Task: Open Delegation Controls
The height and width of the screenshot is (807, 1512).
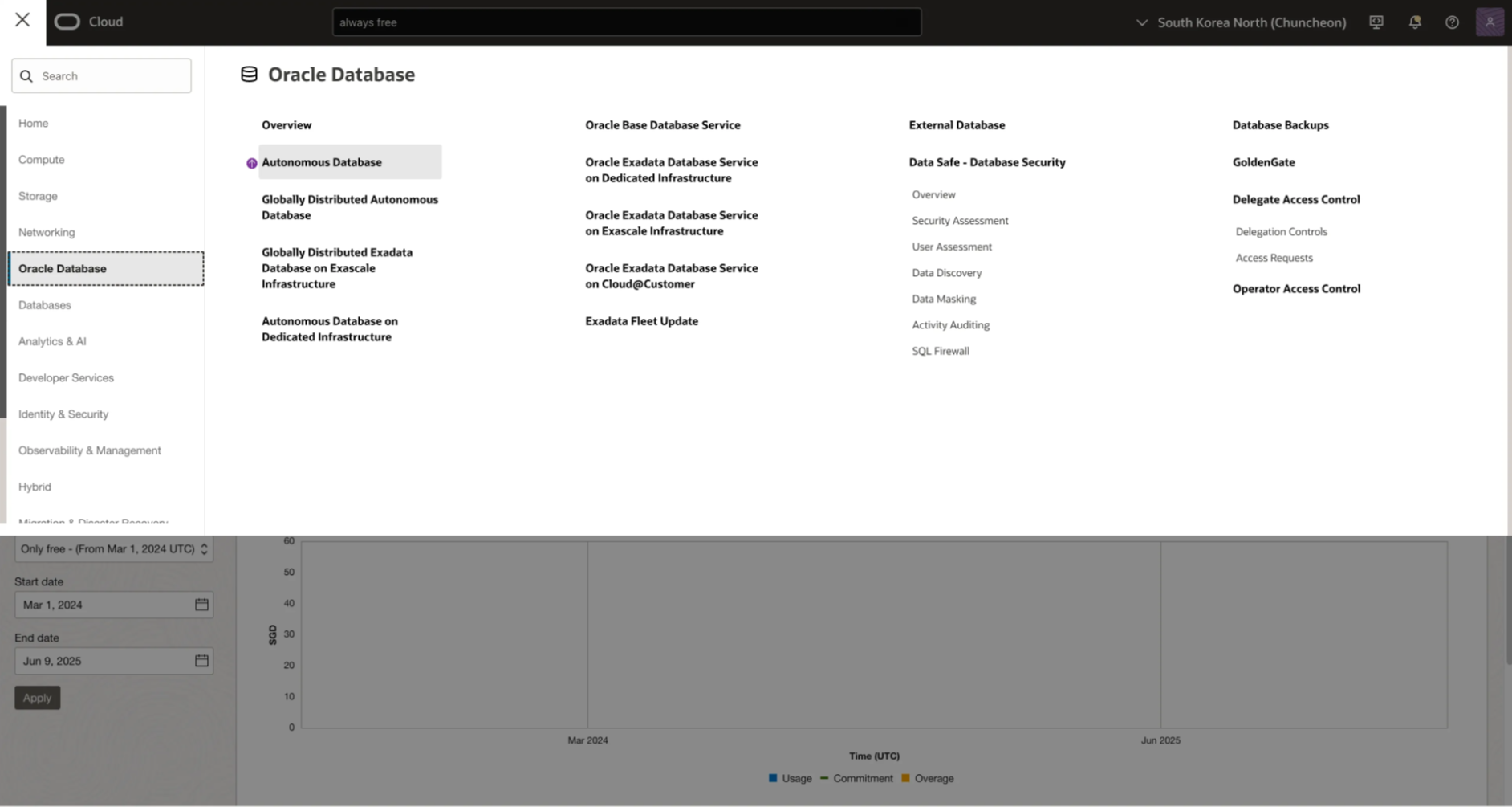Action: (x=1282, y=232)
